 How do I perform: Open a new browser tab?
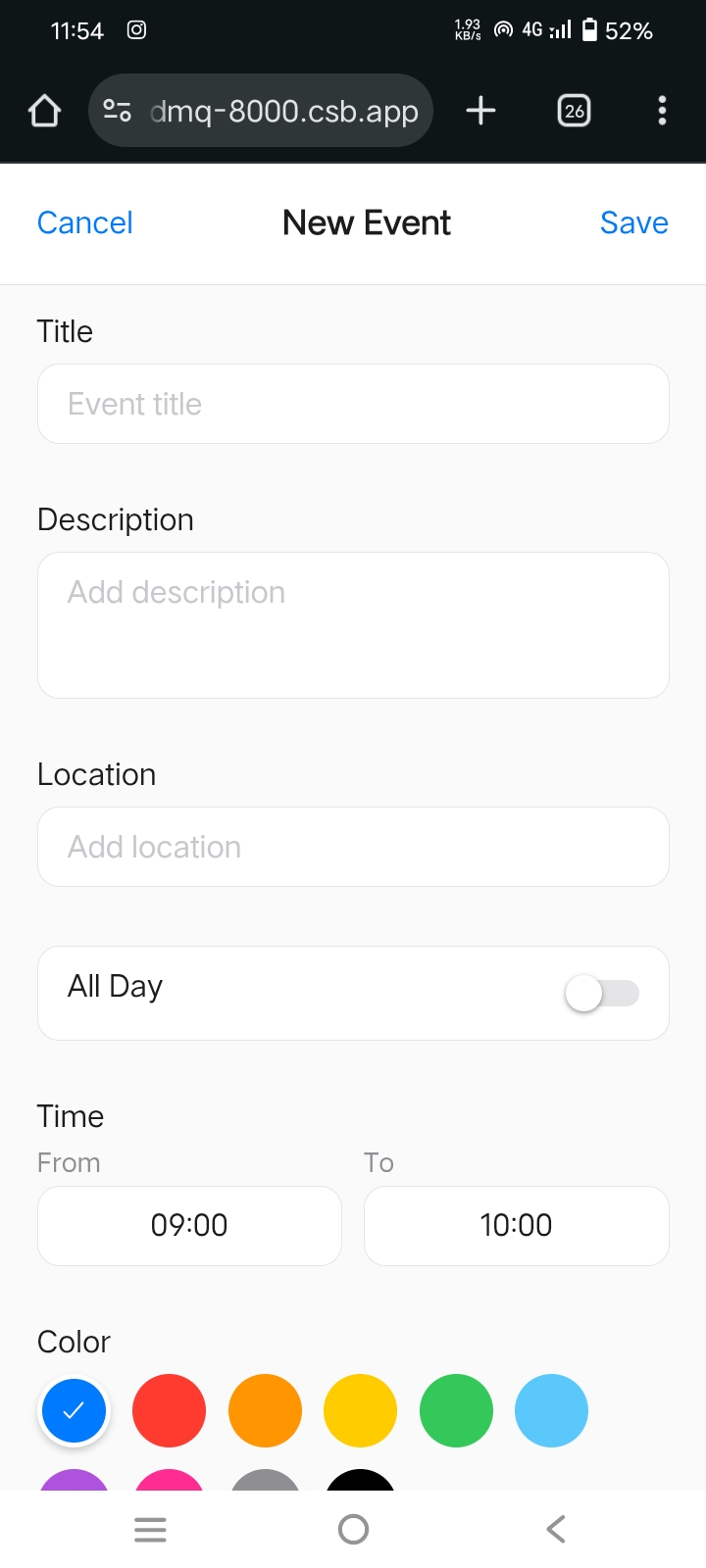480,111
